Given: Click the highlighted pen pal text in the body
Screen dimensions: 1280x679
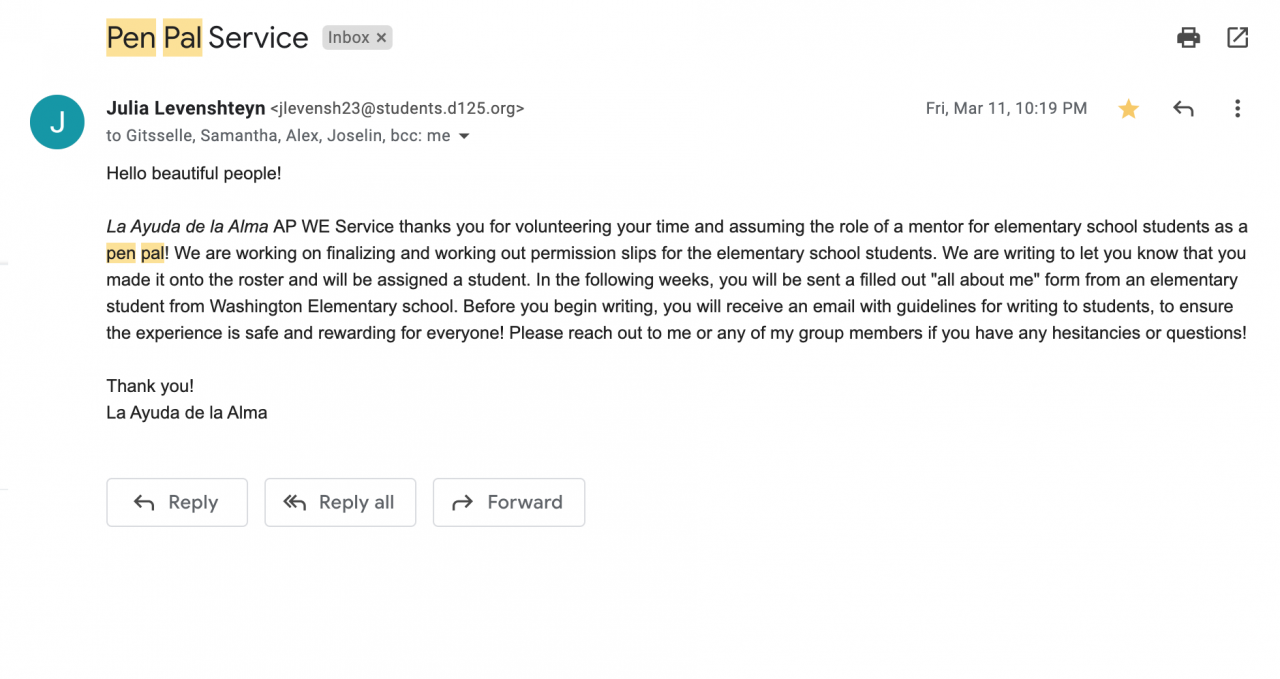Looking at the screenshot, I should [x=135, y=253].
